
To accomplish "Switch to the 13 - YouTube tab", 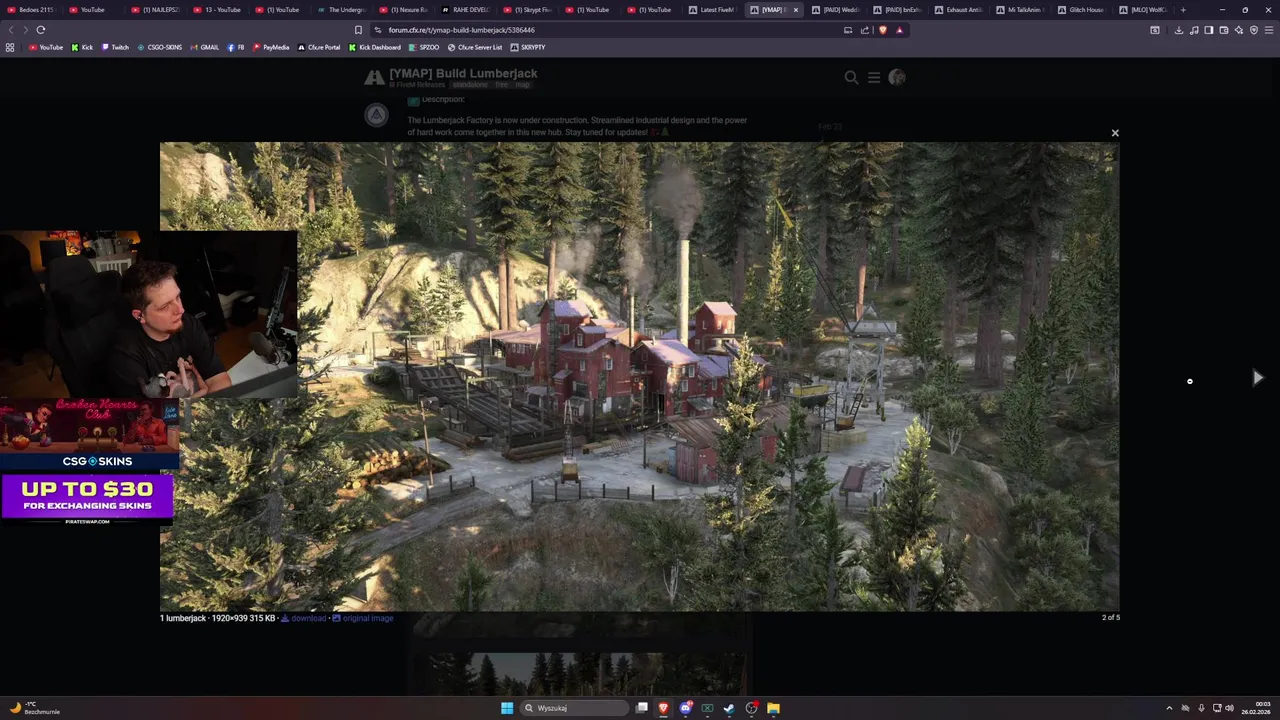I will 218,10.
